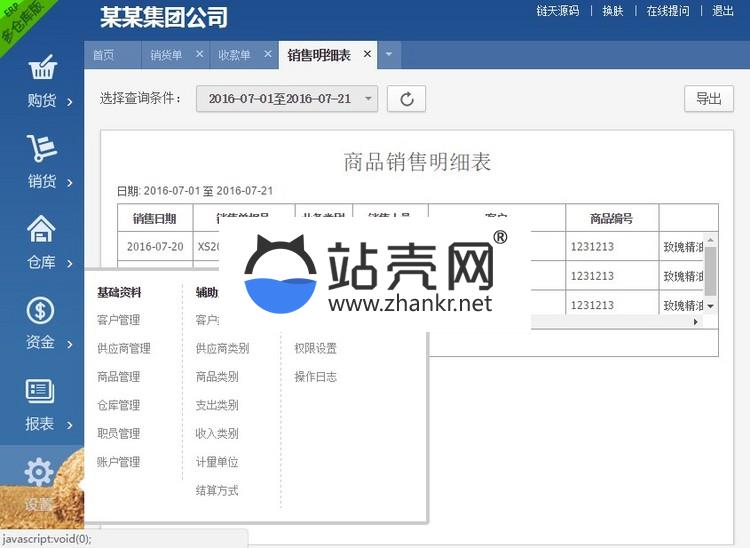Click the refresh query button
750x548 pixels.
[x=406, y=98]
